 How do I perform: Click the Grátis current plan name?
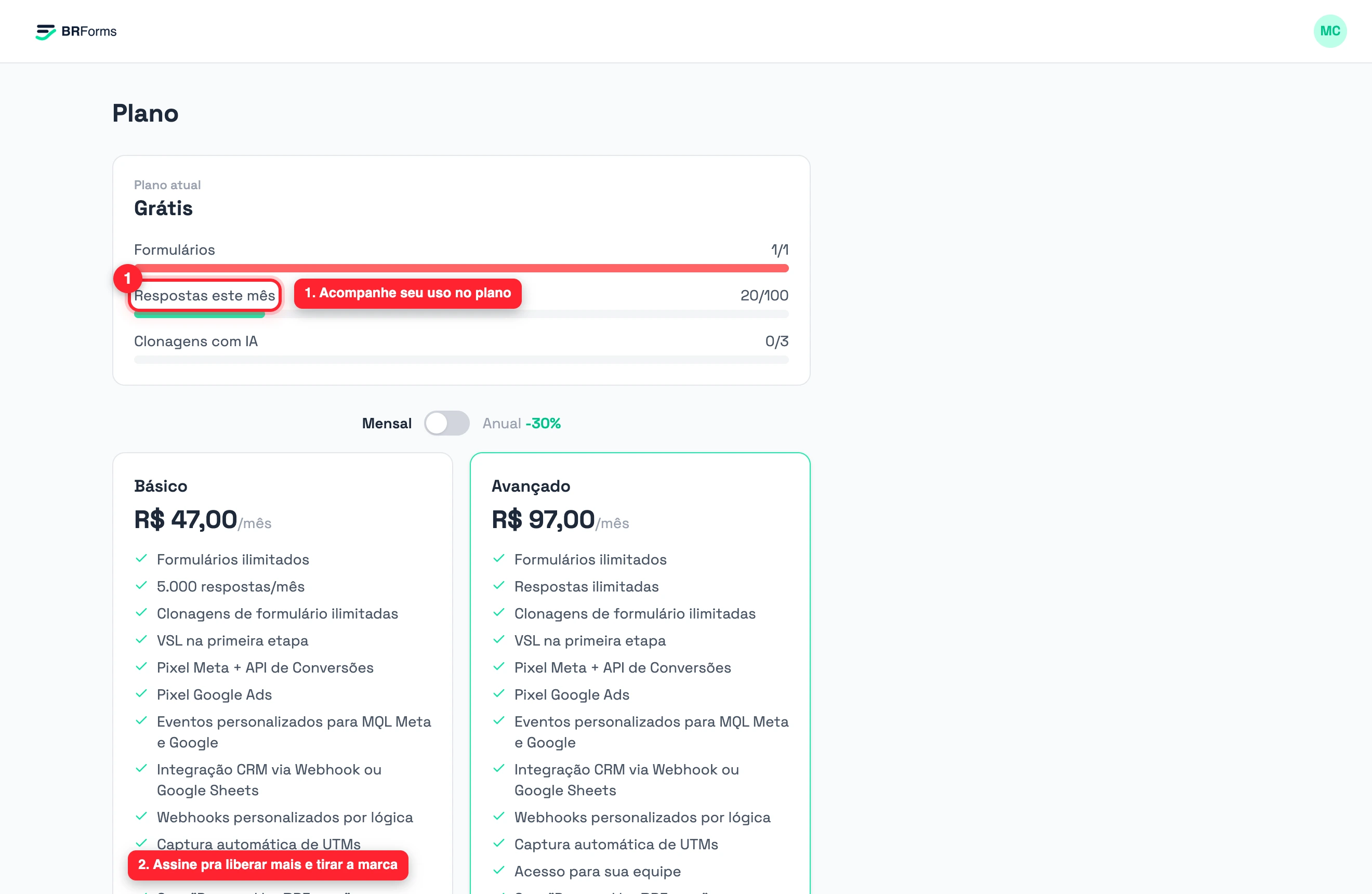[x=163, y=208]
